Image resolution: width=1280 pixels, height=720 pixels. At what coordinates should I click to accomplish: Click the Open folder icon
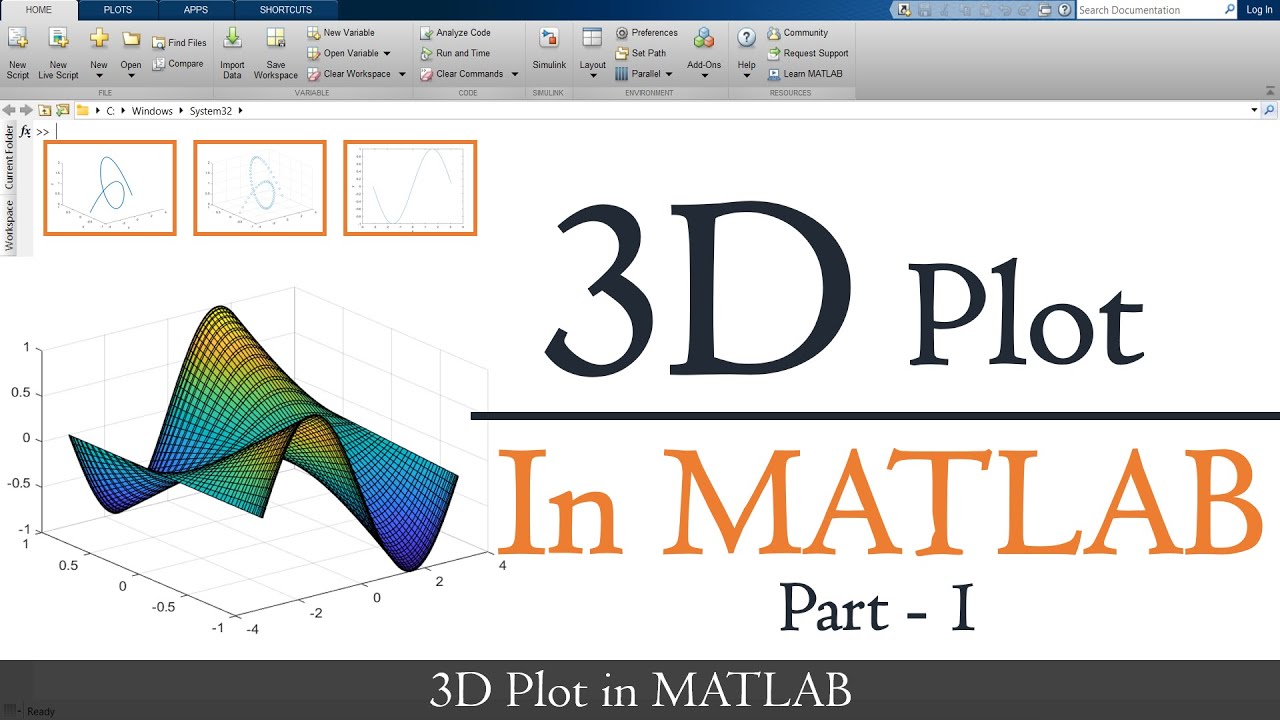[131, 39]
